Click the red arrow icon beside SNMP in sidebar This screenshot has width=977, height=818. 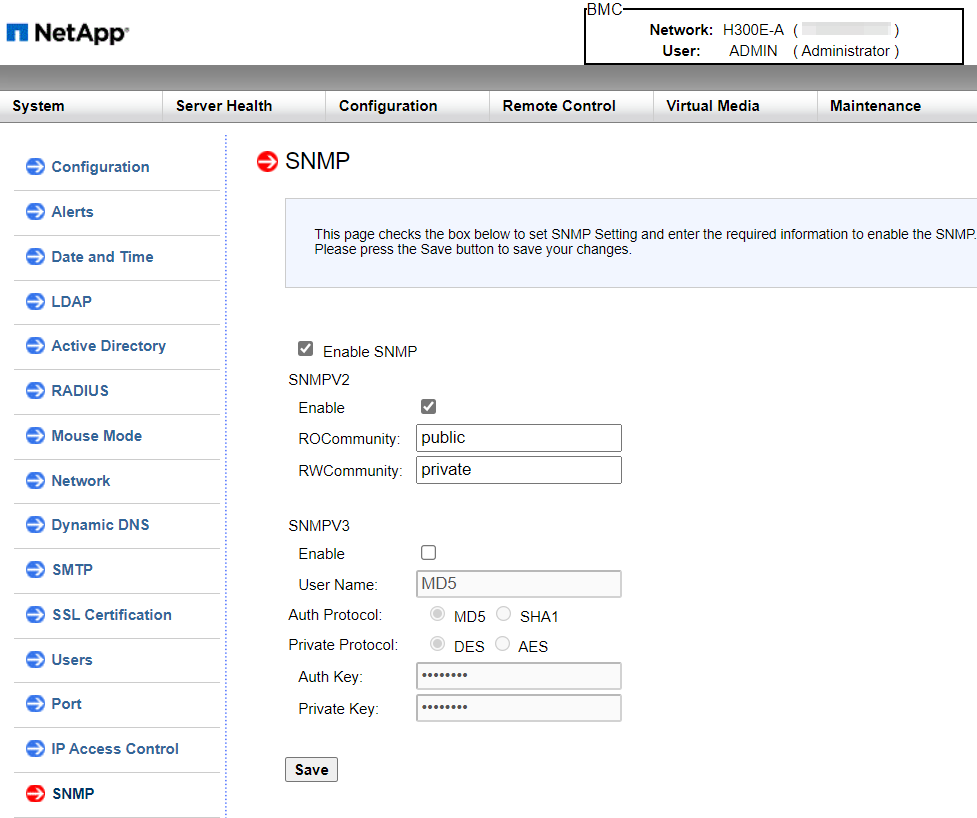(x=36, y=793)
